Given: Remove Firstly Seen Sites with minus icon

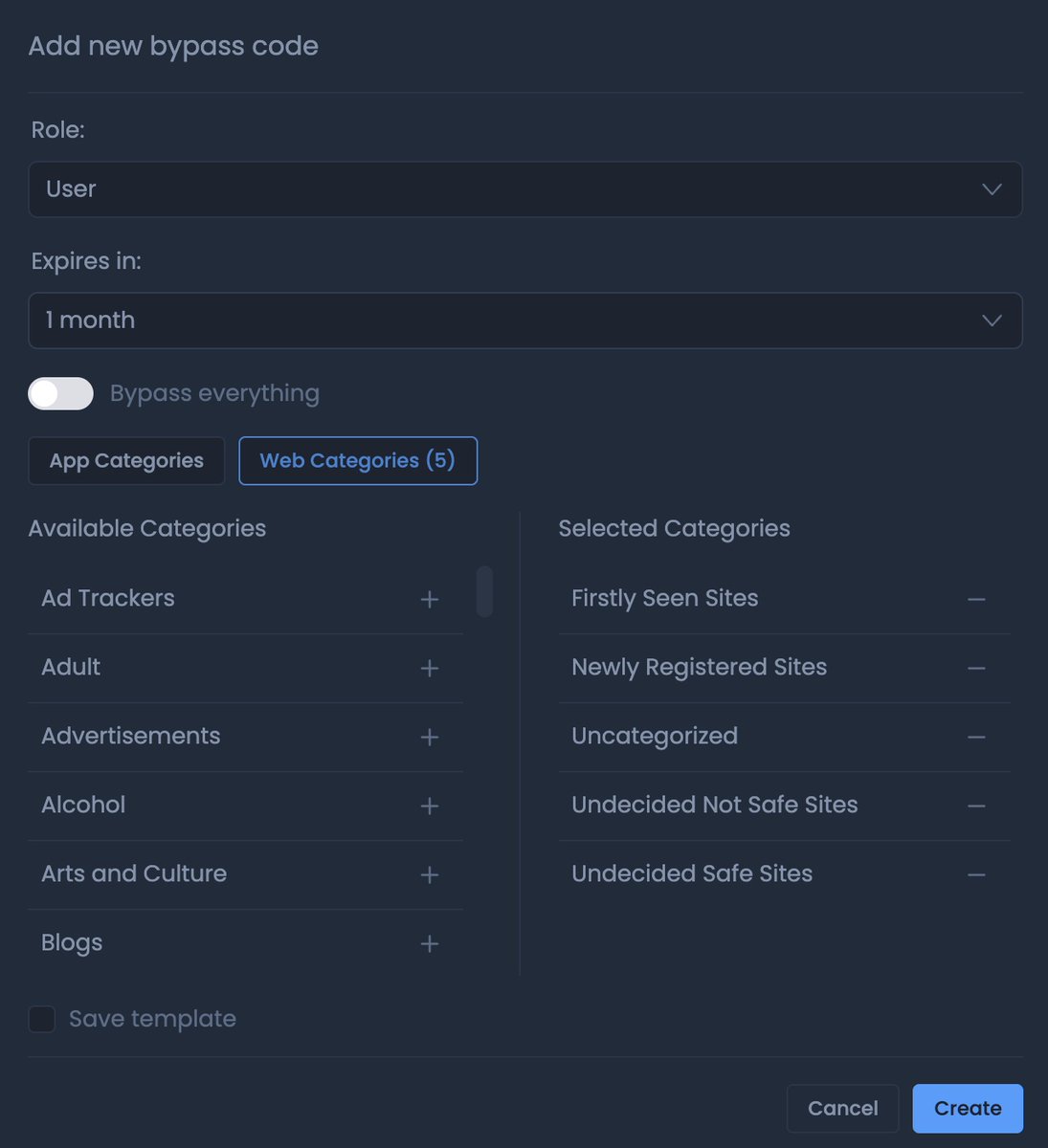Looking at the screenshot, I should pyautogui.click(x=976, y=600).
